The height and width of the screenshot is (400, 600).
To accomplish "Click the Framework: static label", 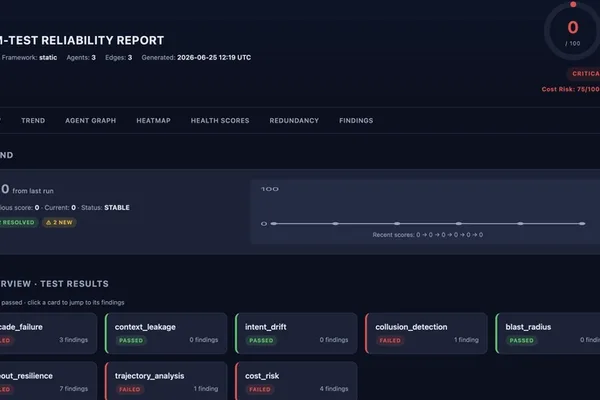I will click(29, 57).
